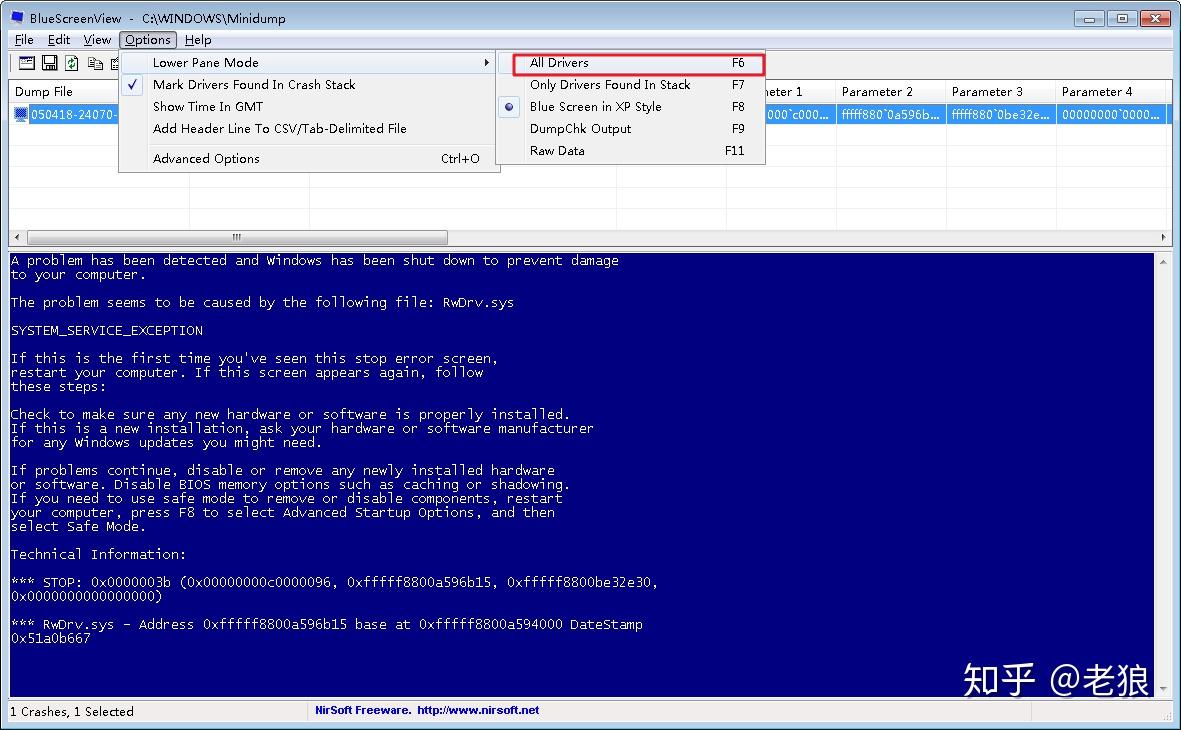Viewport: 1181px width, 730px height.
Task: Click the horizontal scrollbar thumb of the dump list
Action: pos(237,237)
